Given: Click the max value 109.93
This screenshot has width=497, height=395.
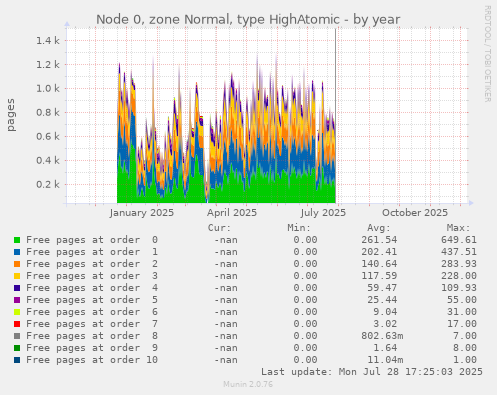Looking at the screenshot, I should (459, 288).
